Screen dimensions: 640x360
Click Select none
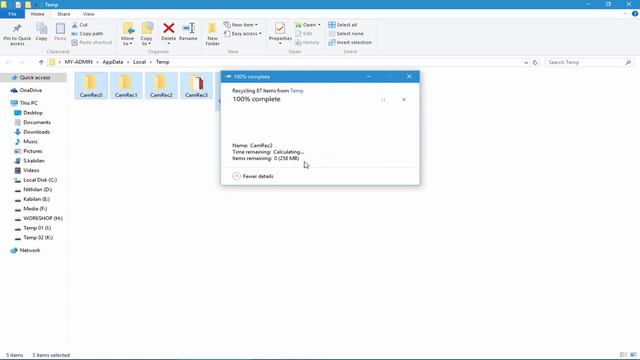pos(346,33)
